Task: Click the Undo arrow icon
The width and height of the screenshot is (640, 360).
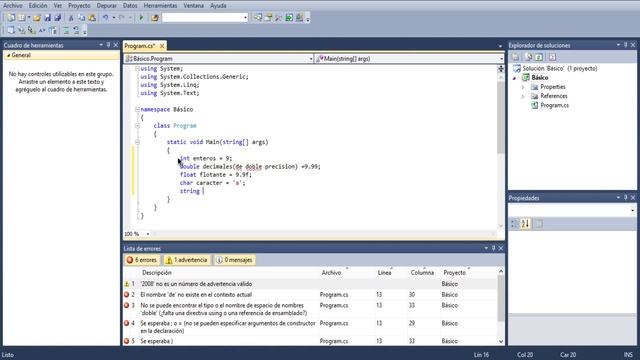Action: 106,18
